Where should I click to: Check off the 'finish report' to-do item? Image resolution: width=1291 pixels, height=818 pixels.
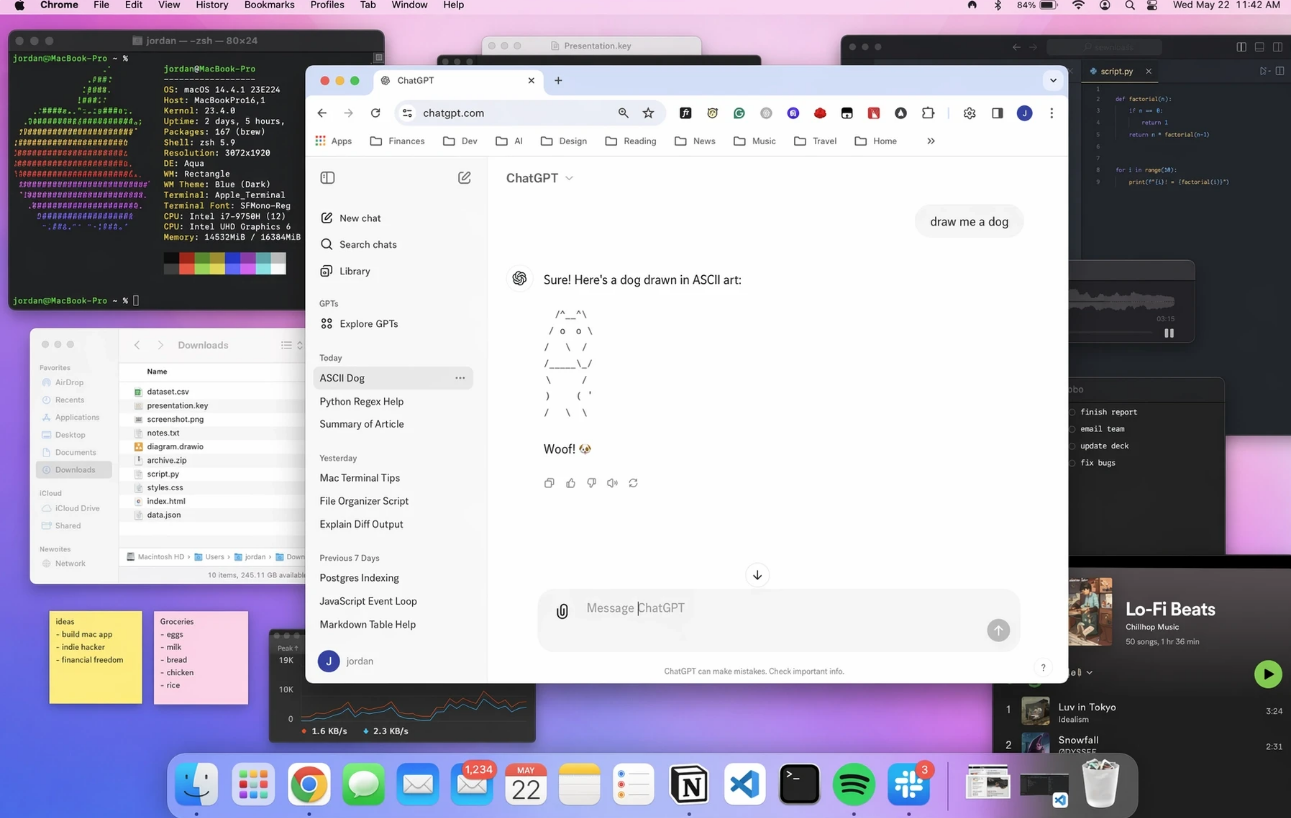tap(1072, 412)
